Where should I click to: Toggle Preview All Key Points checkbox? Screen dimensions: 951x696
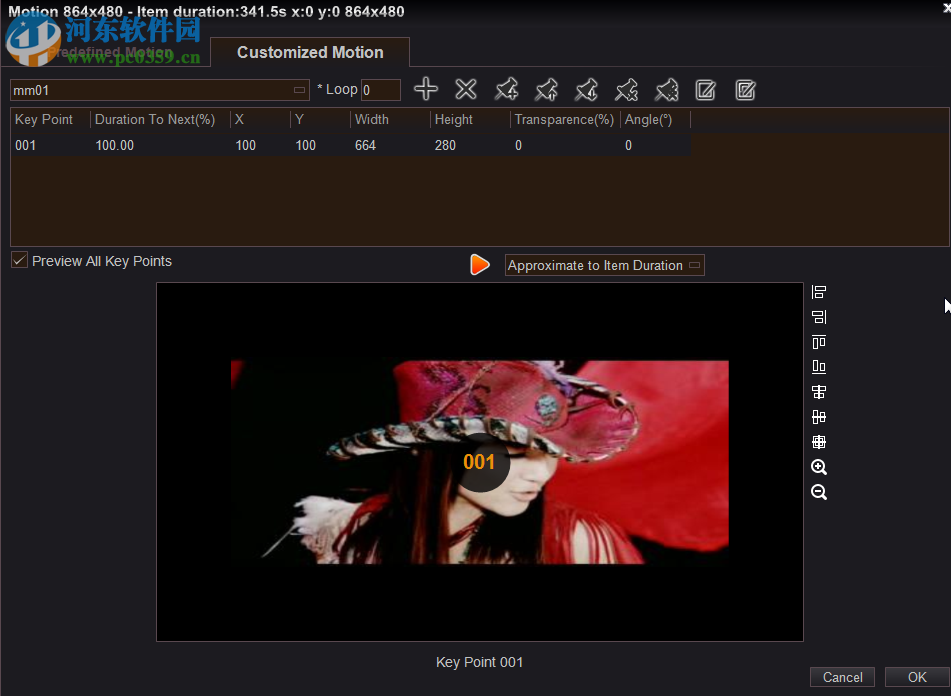coord(18,260)
